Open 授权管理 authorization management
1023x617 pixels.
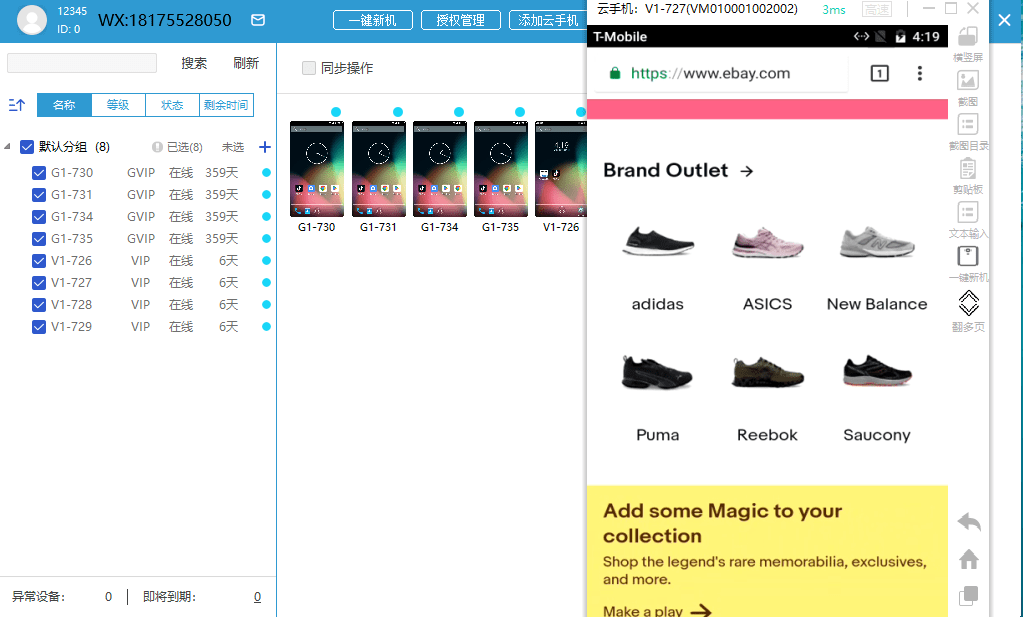(461, 20)
